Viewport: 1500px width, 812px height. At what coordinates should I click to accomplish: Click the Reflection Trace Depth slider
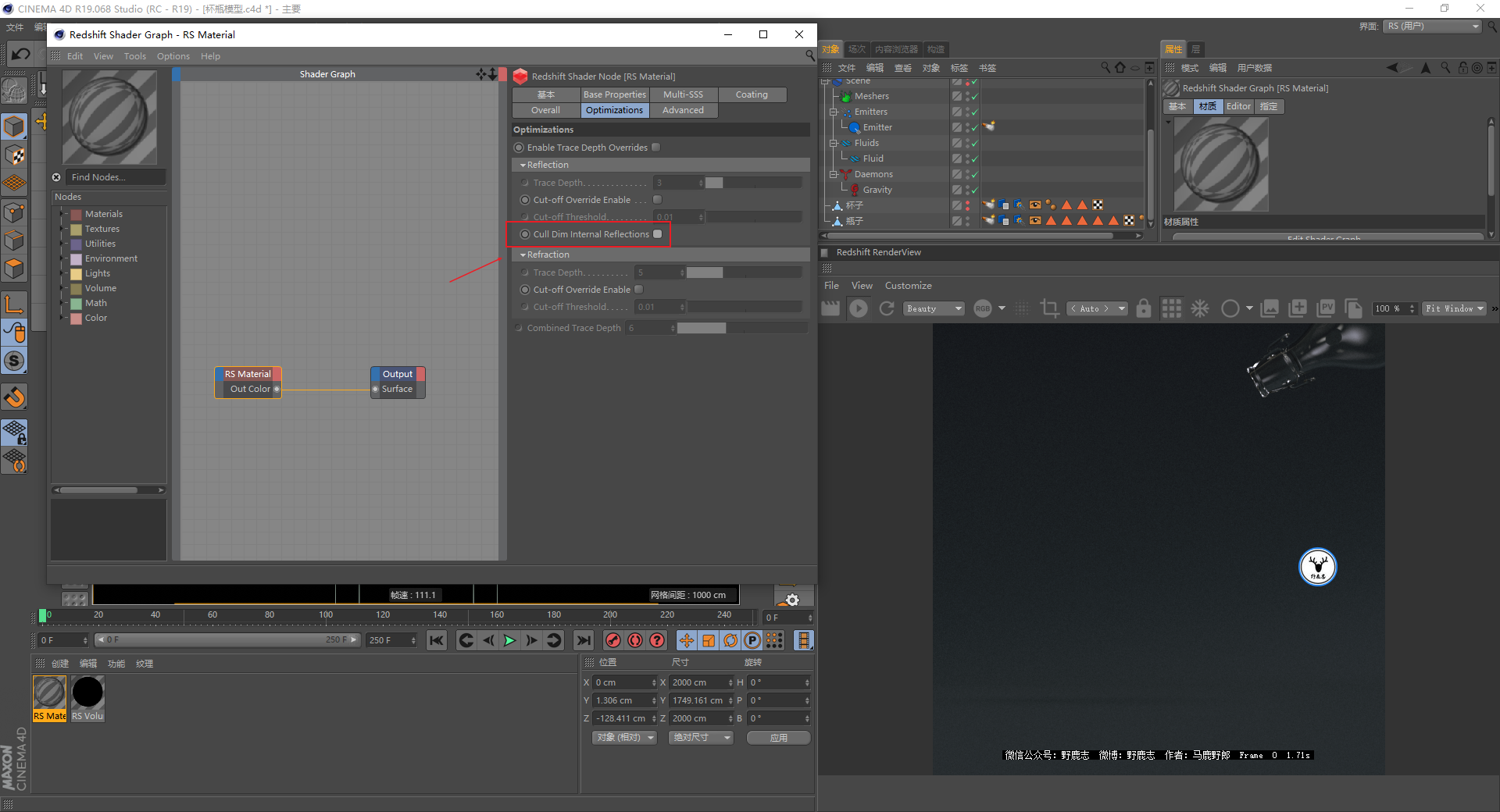tap(753, 183)
